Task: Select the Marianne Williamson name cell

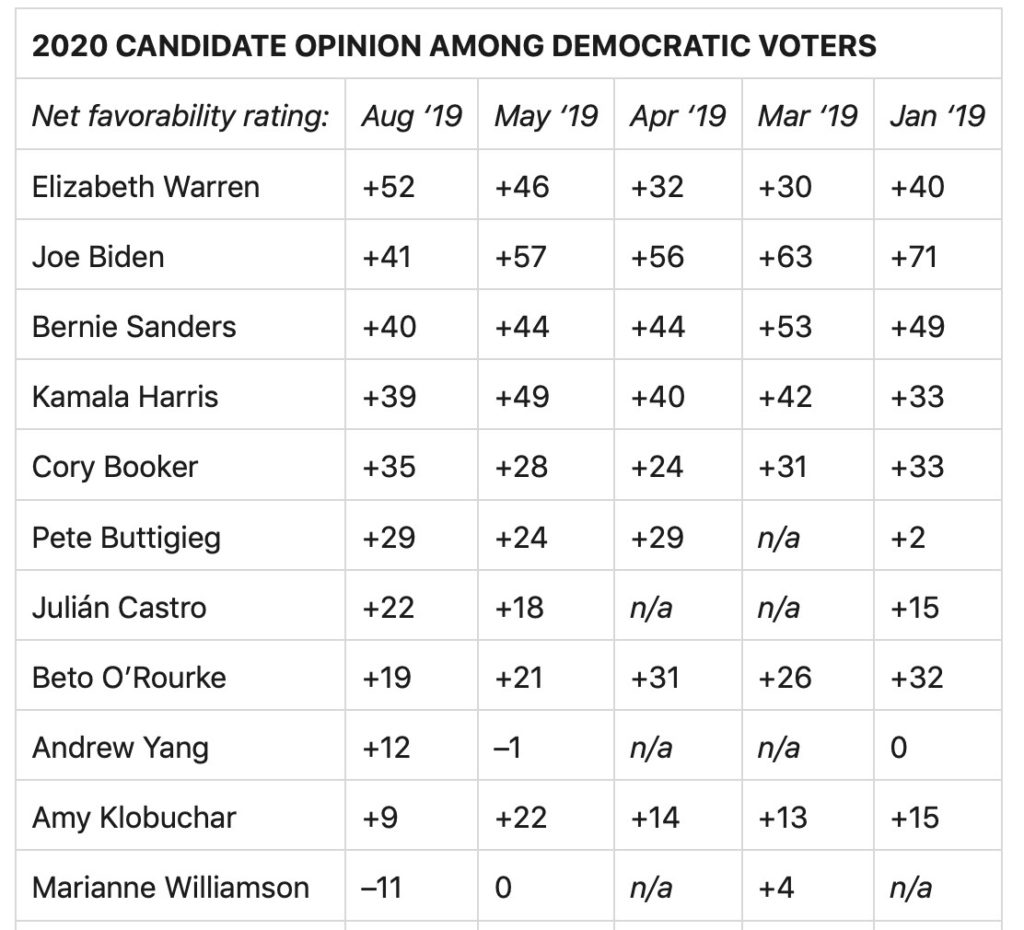Action: tap(170, 887)
